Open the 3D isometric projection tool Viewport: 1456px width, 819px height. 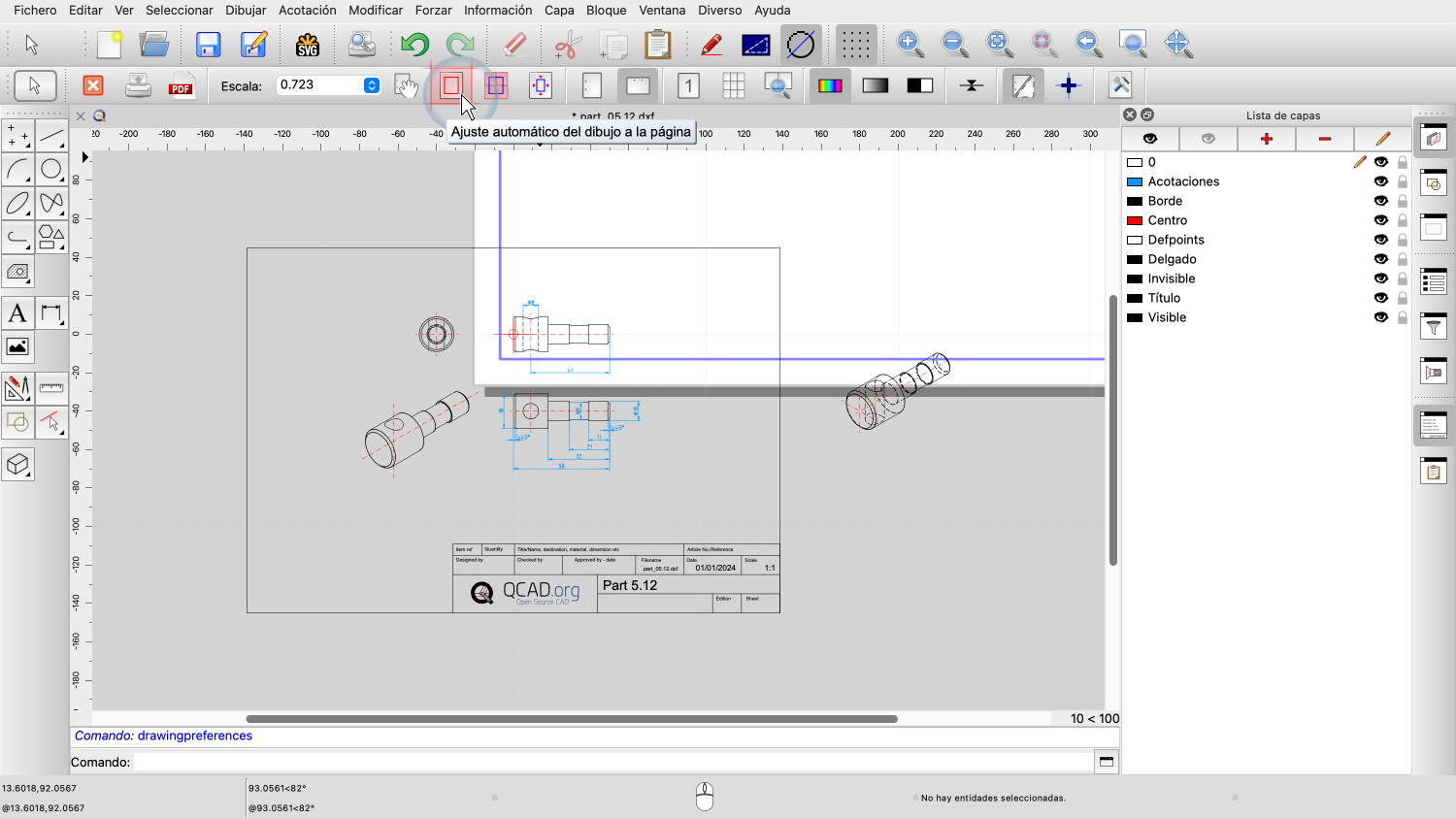click(x=17, y=465)
